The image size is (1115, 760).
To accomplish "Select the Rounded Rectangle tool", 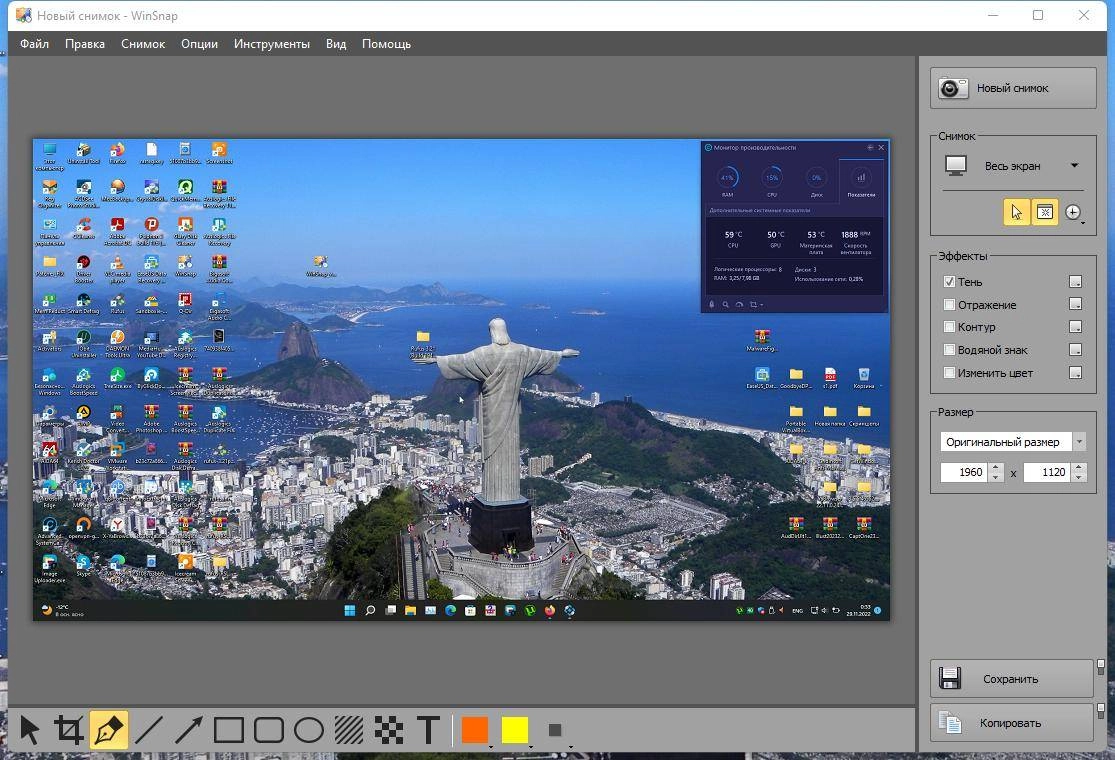I will [x=269, y=730].
